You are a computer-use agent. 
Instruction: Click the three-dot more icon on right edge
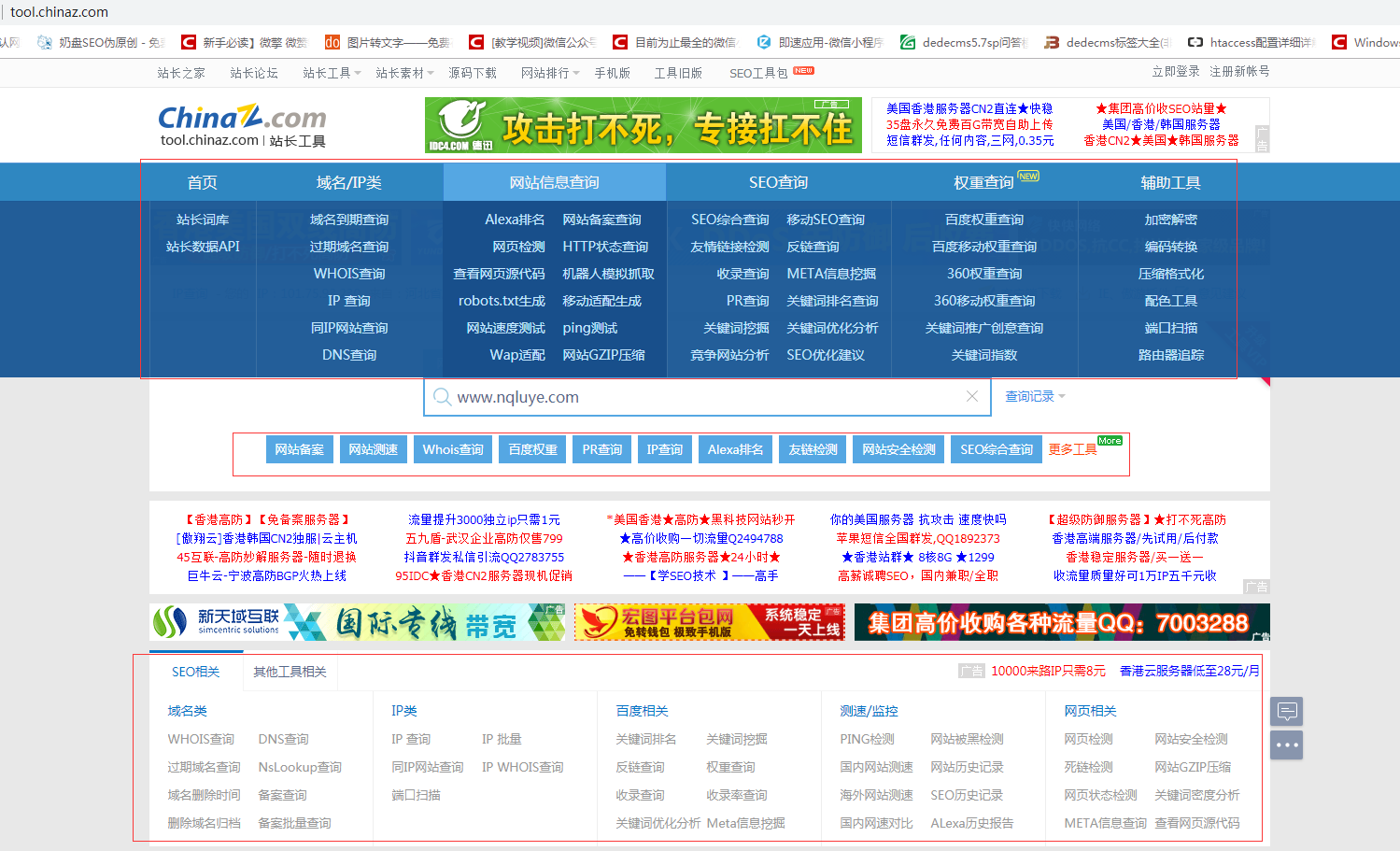pyautogui.click(x=1286, y=745)
